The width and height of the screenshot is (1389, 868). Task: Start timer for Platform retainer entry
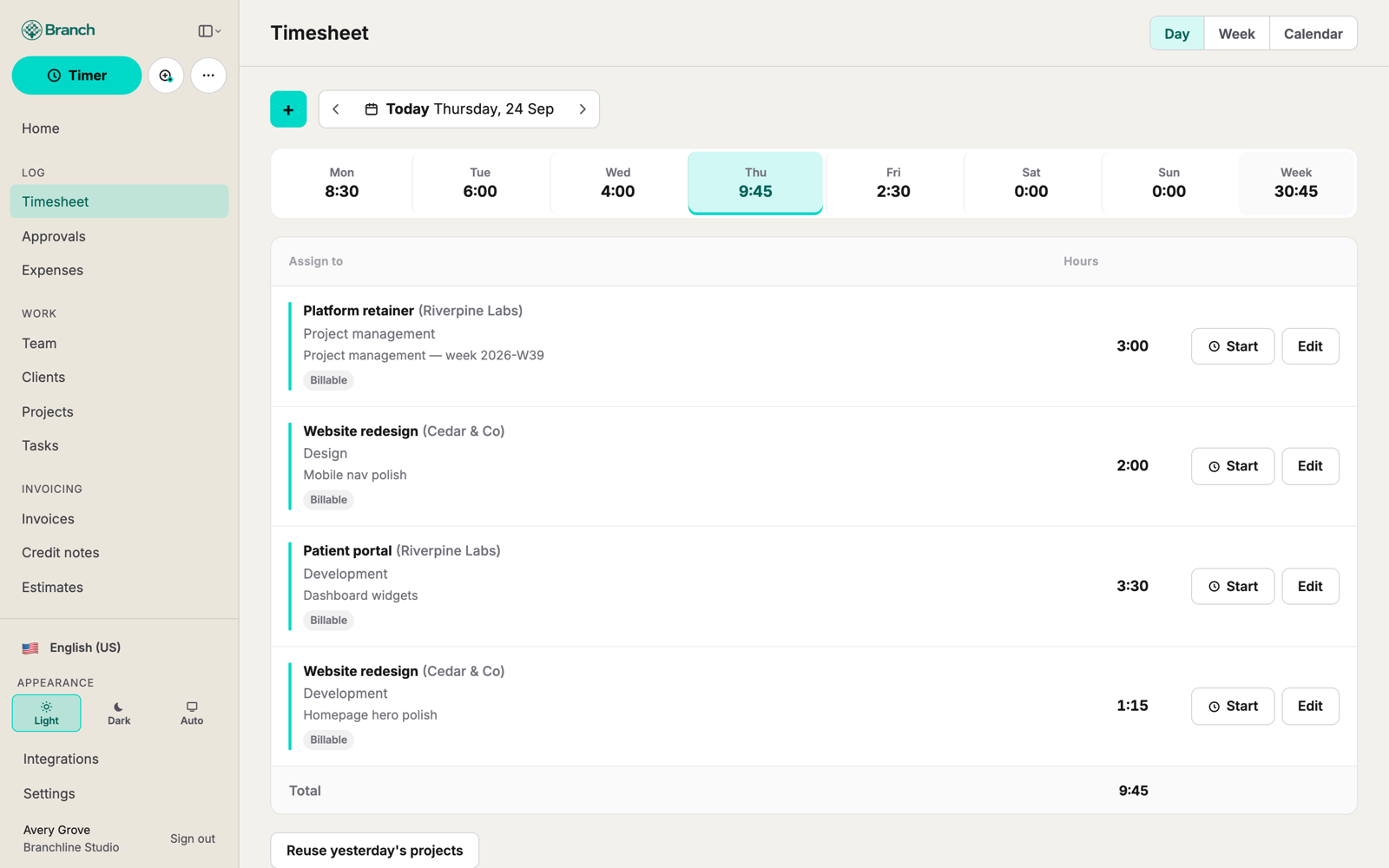tap(1233, 346)
